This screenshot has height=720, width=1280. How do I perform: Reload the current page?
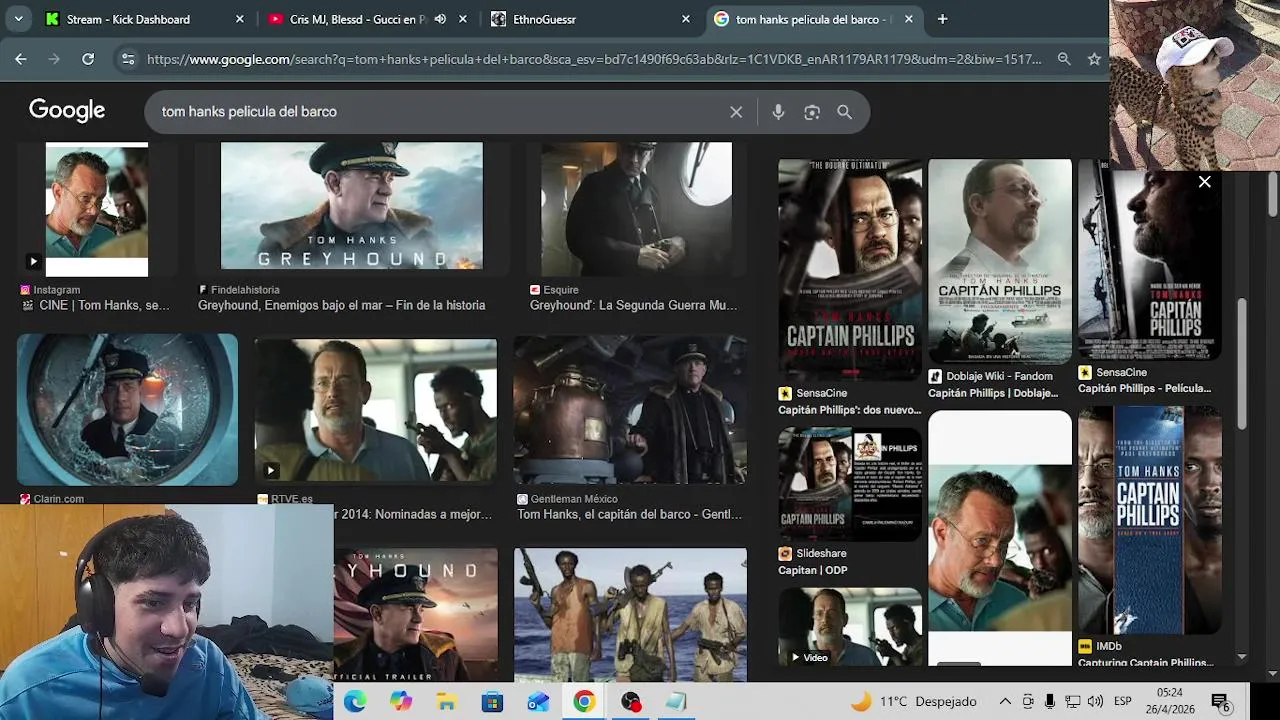tap(88, 59)
